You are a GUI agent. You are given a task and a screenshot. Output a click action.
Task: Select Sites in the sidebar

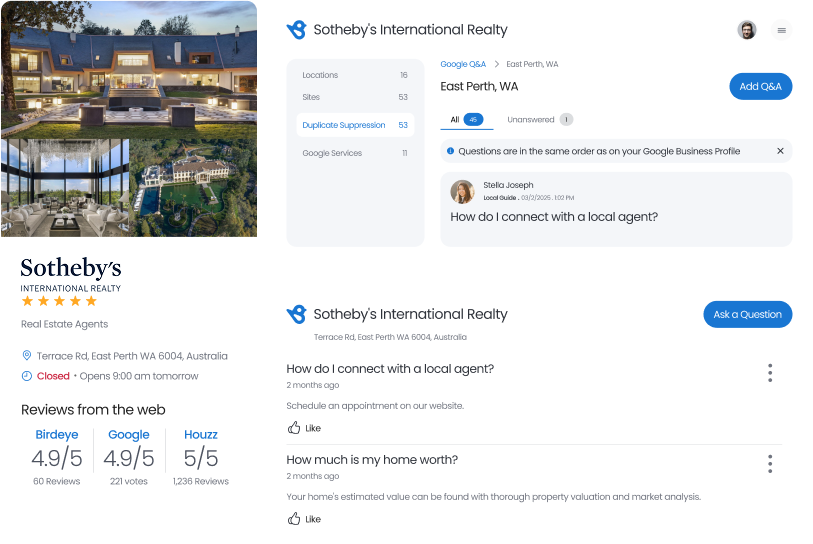point(355,97)
